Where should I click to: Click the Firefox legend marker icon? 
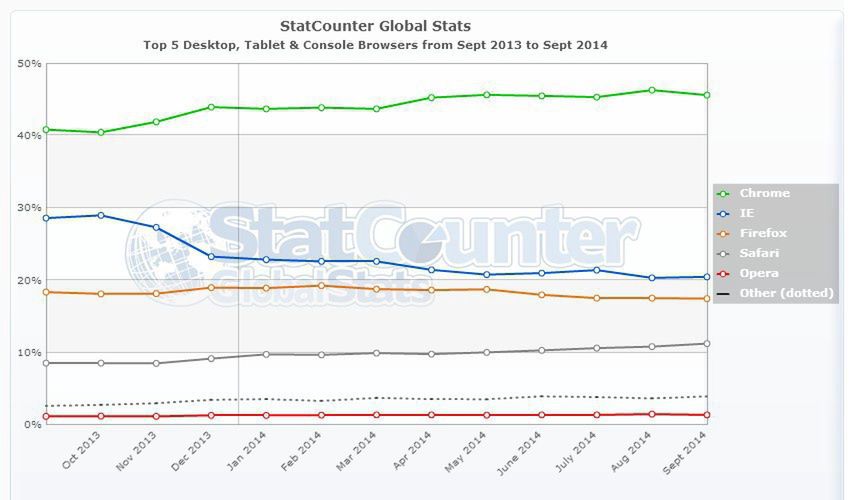(724, 233)
